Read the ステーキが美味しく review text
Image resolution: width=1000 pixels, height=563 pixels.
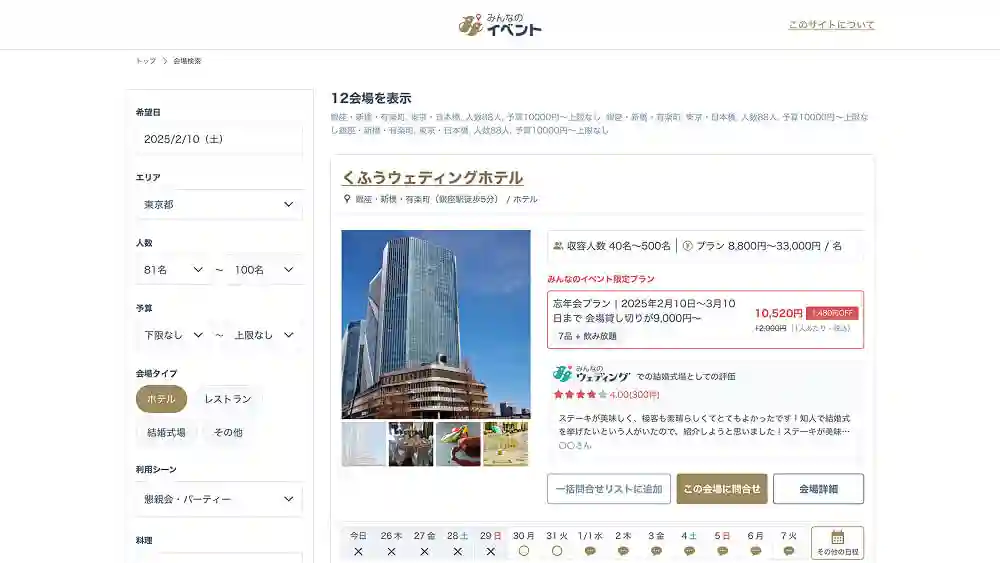pos(704,425)
